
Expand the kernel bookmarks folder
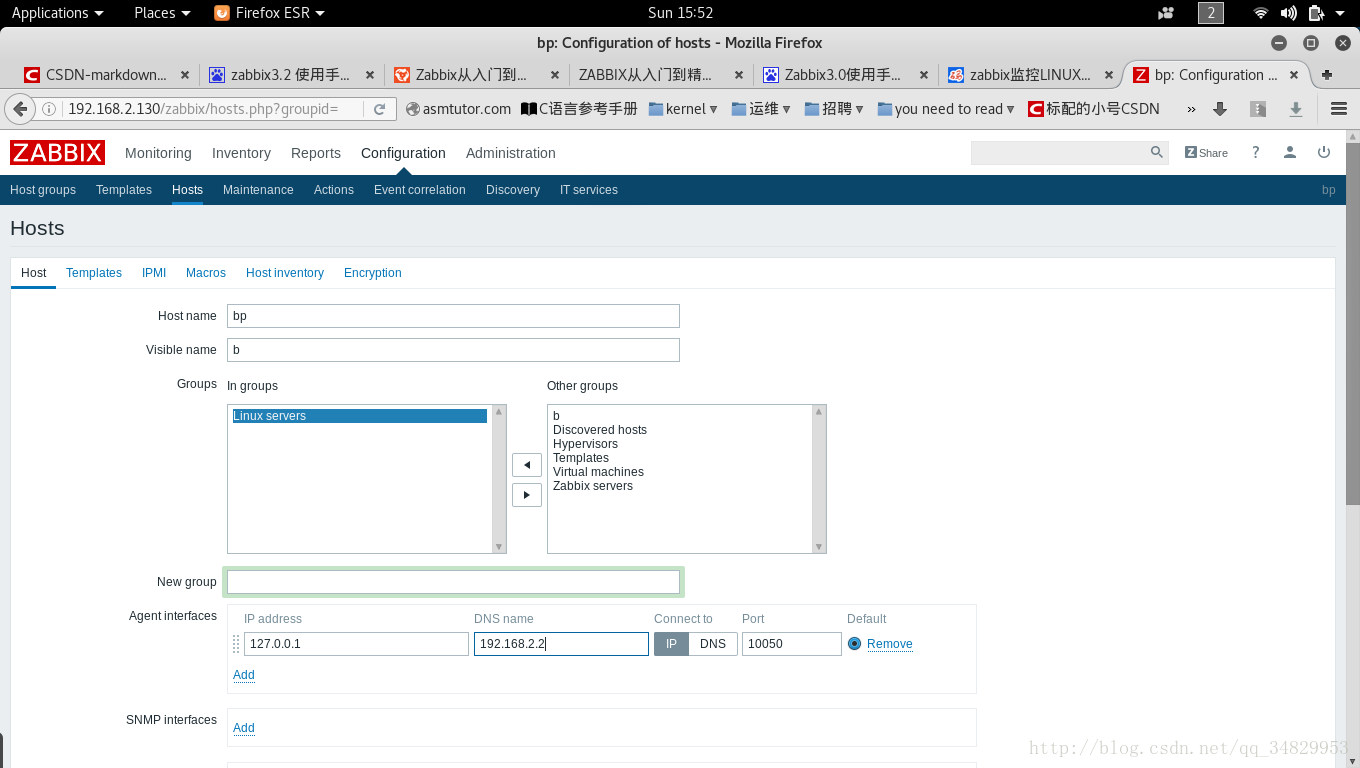(x=684, y=109)
